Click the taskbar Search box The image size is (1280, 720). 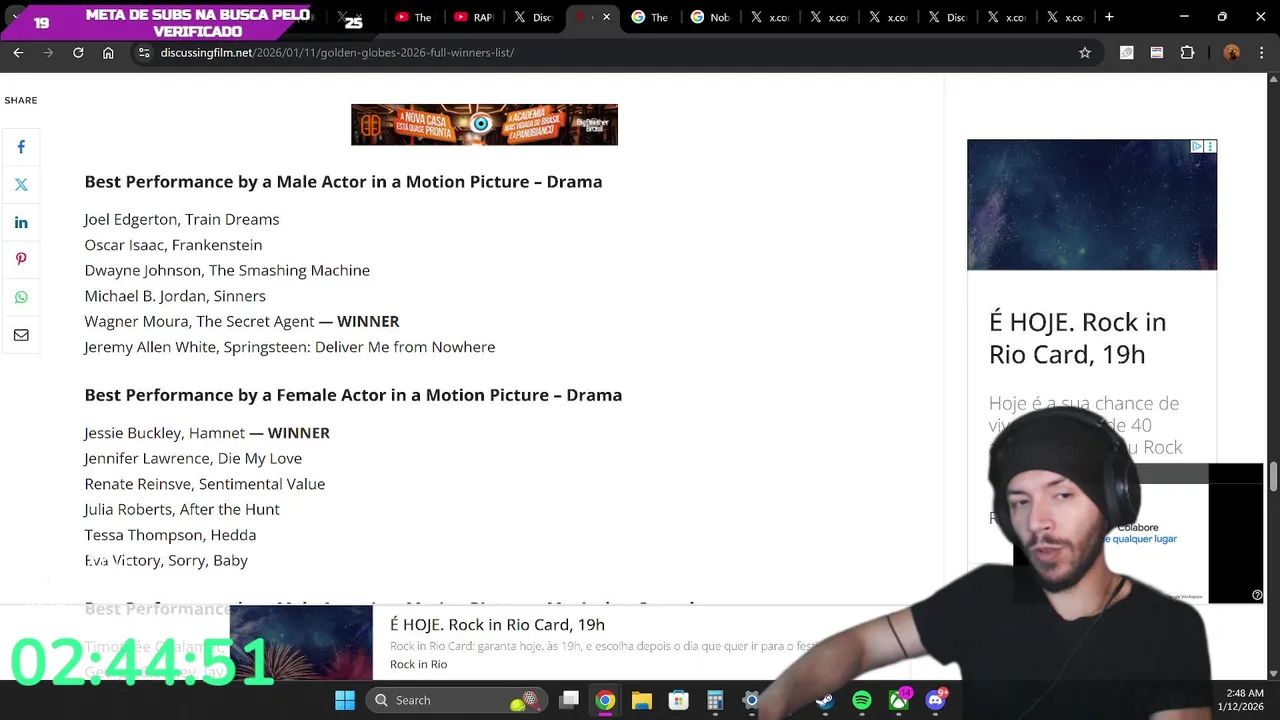(x=456, y=700)
